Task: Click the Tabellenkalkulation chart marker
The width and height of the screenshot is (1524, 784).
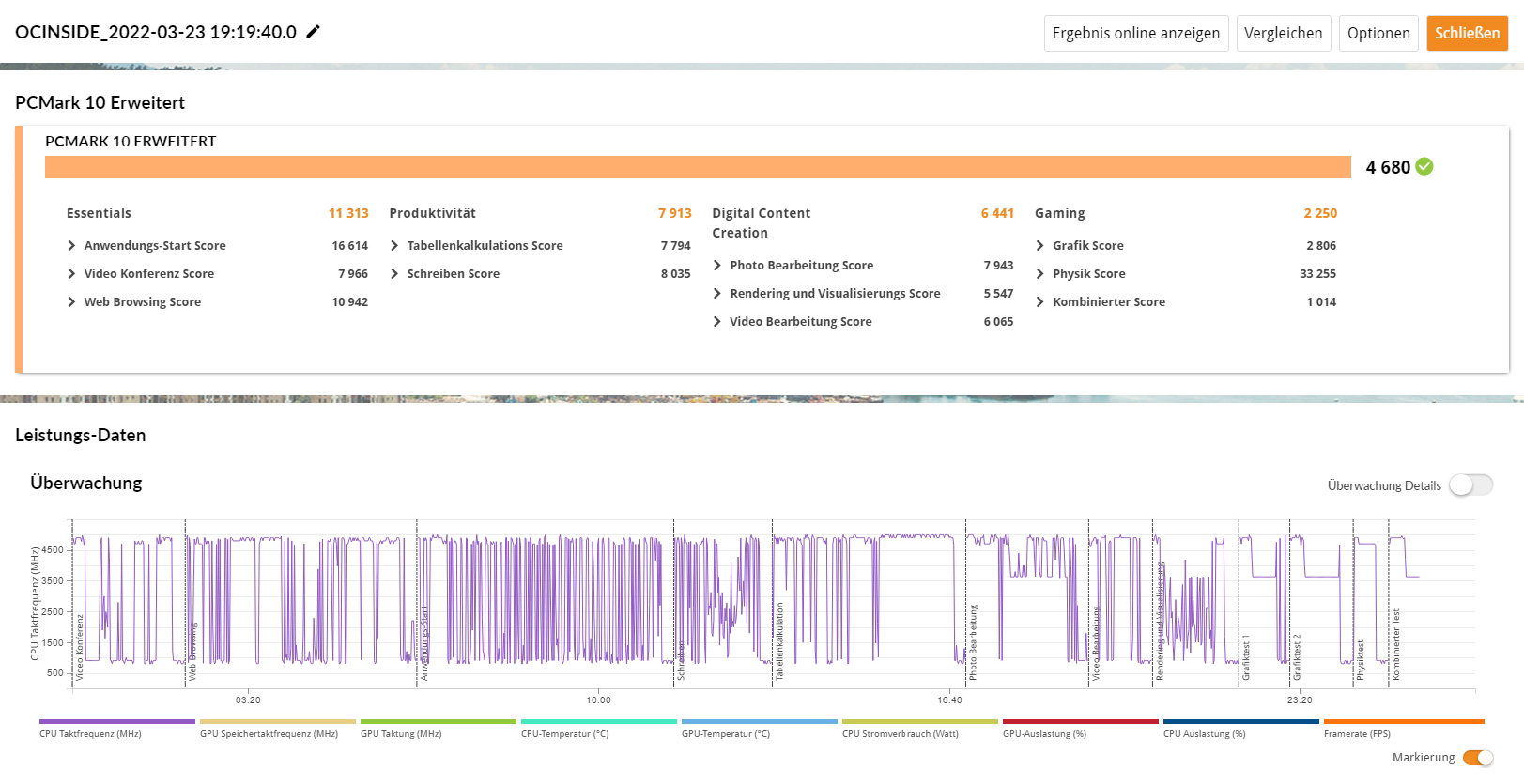Action: point(779,641)
